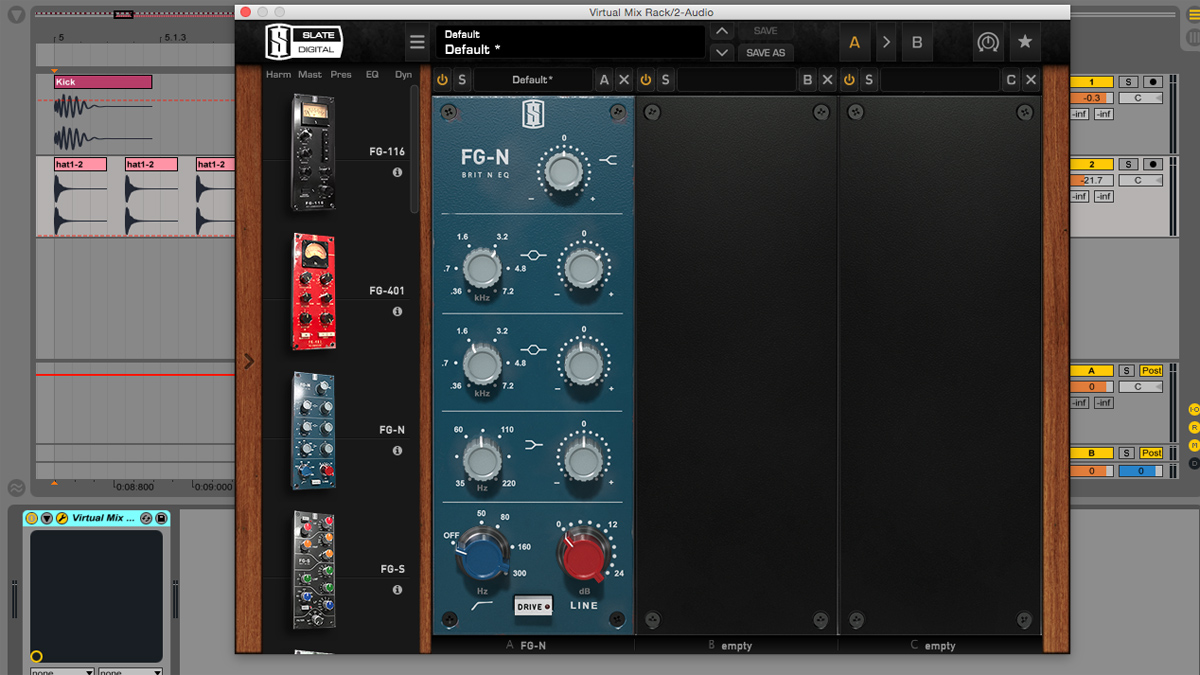Toggle power for rack slot C
Screen dimensions: 1200x675
pyautogui.click(x=849, y=80)
